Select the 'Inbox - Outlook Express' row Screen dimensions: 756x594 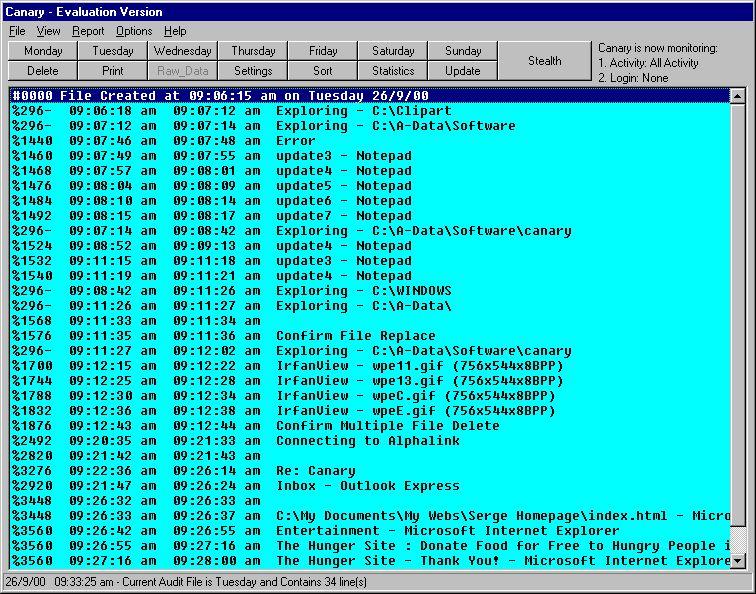(x=370, y=486)
